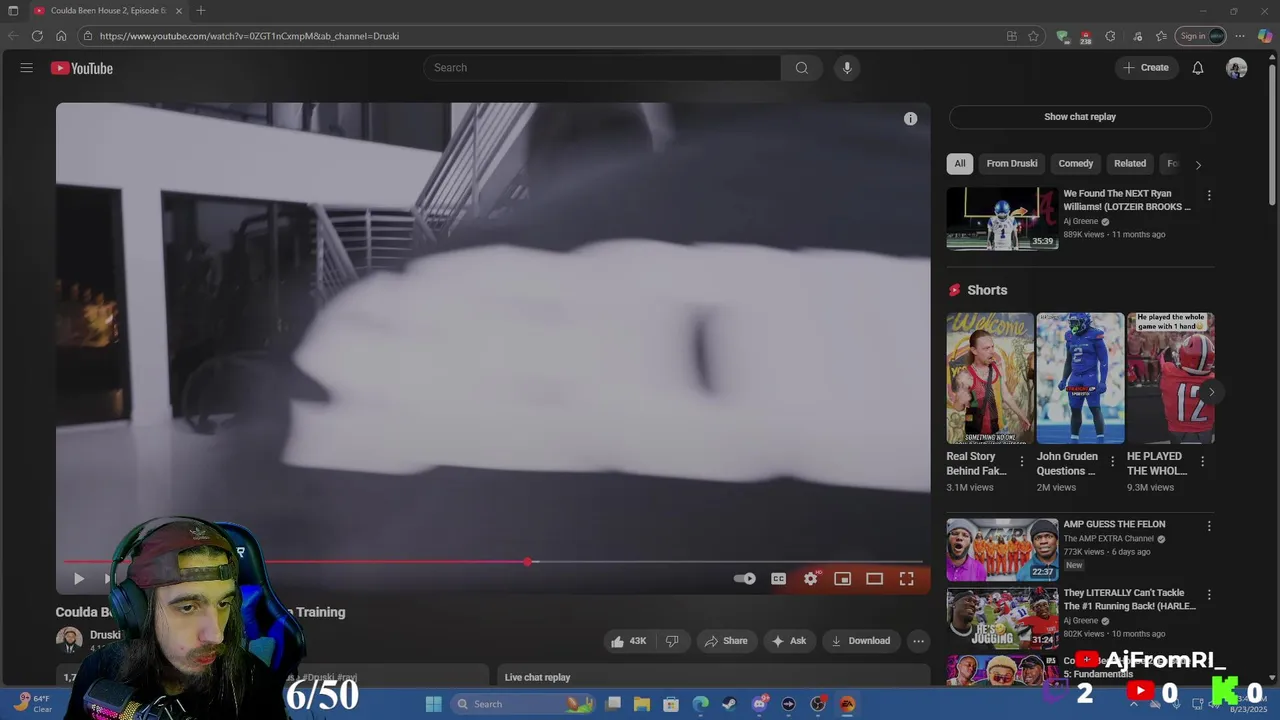This screenshot has height=720, width=1280.
Task: Open the video info card icon
Action: [x=910, y=119]
